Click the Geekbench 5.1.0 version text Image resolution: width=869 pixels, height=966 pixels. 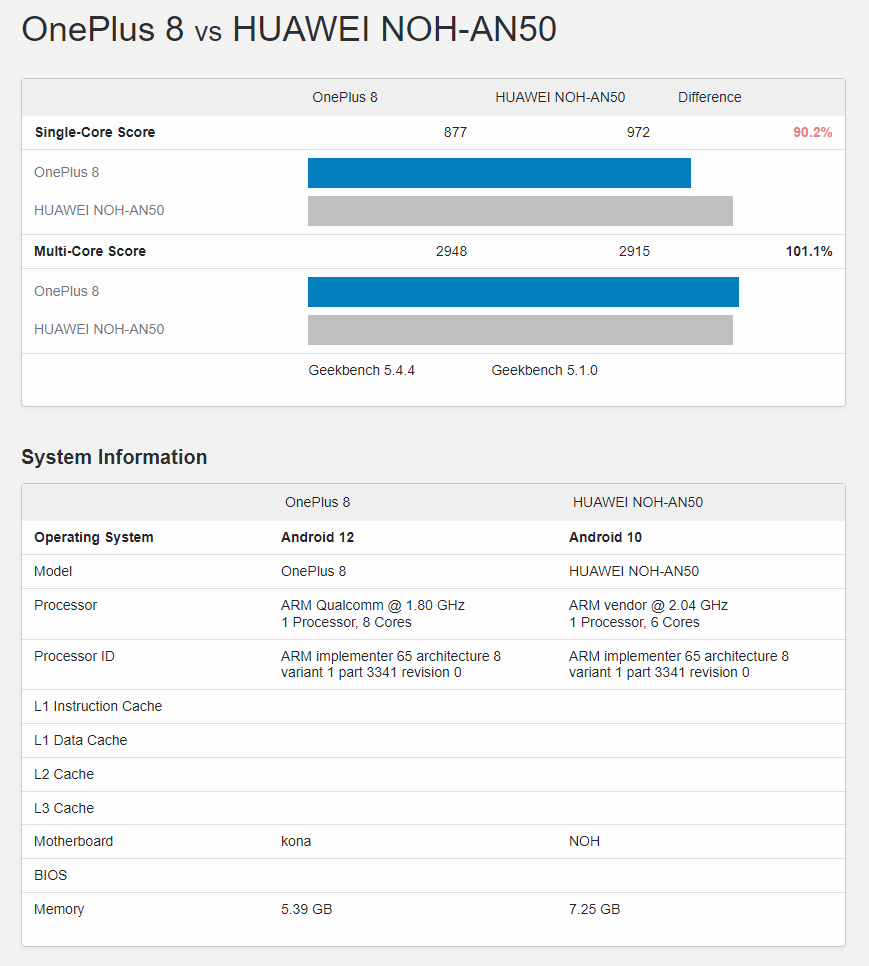pos(544,370)
